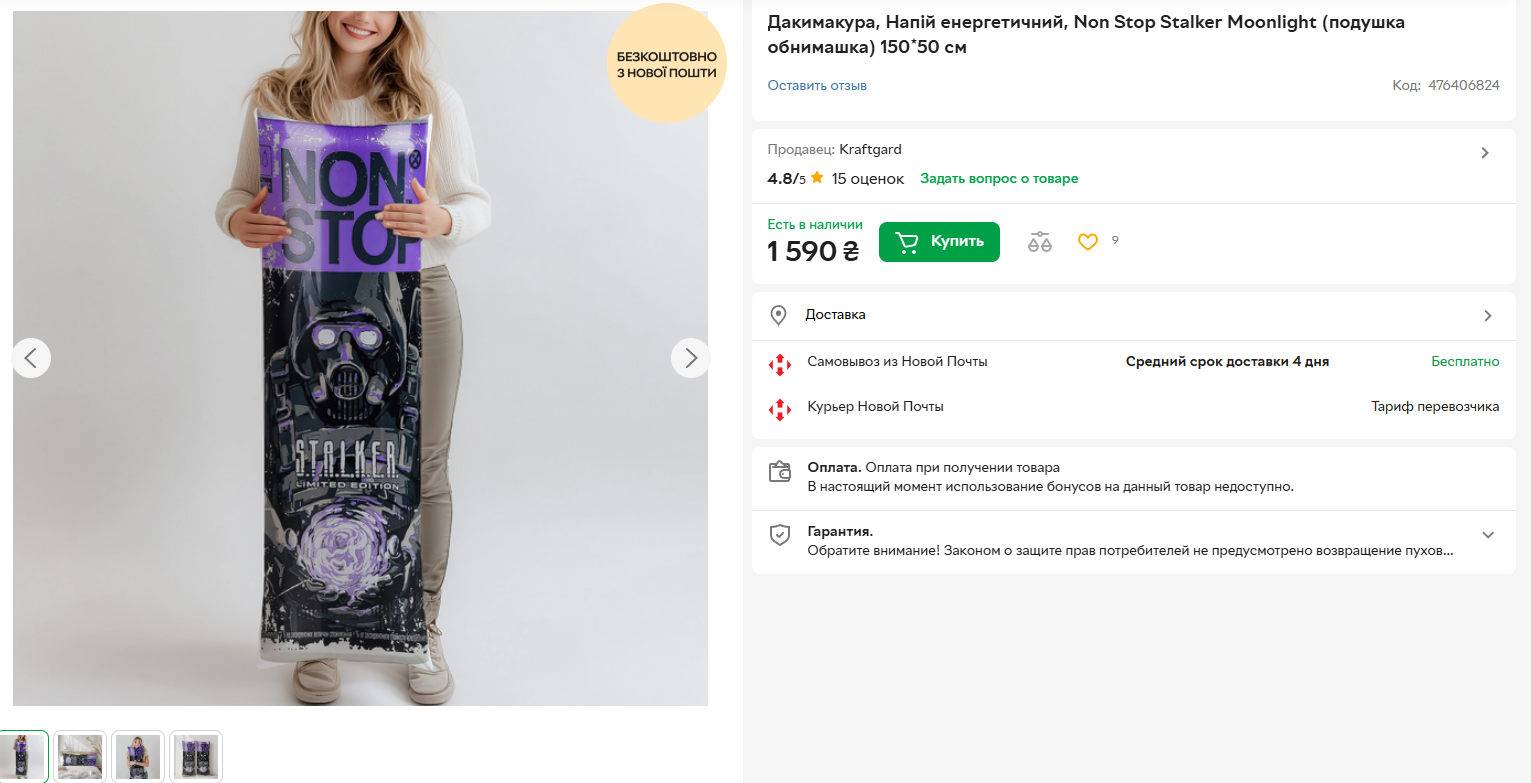Select the bedroom pillow thumbnail
This screenshot has height=783, width=1531.
coord(79,756)
